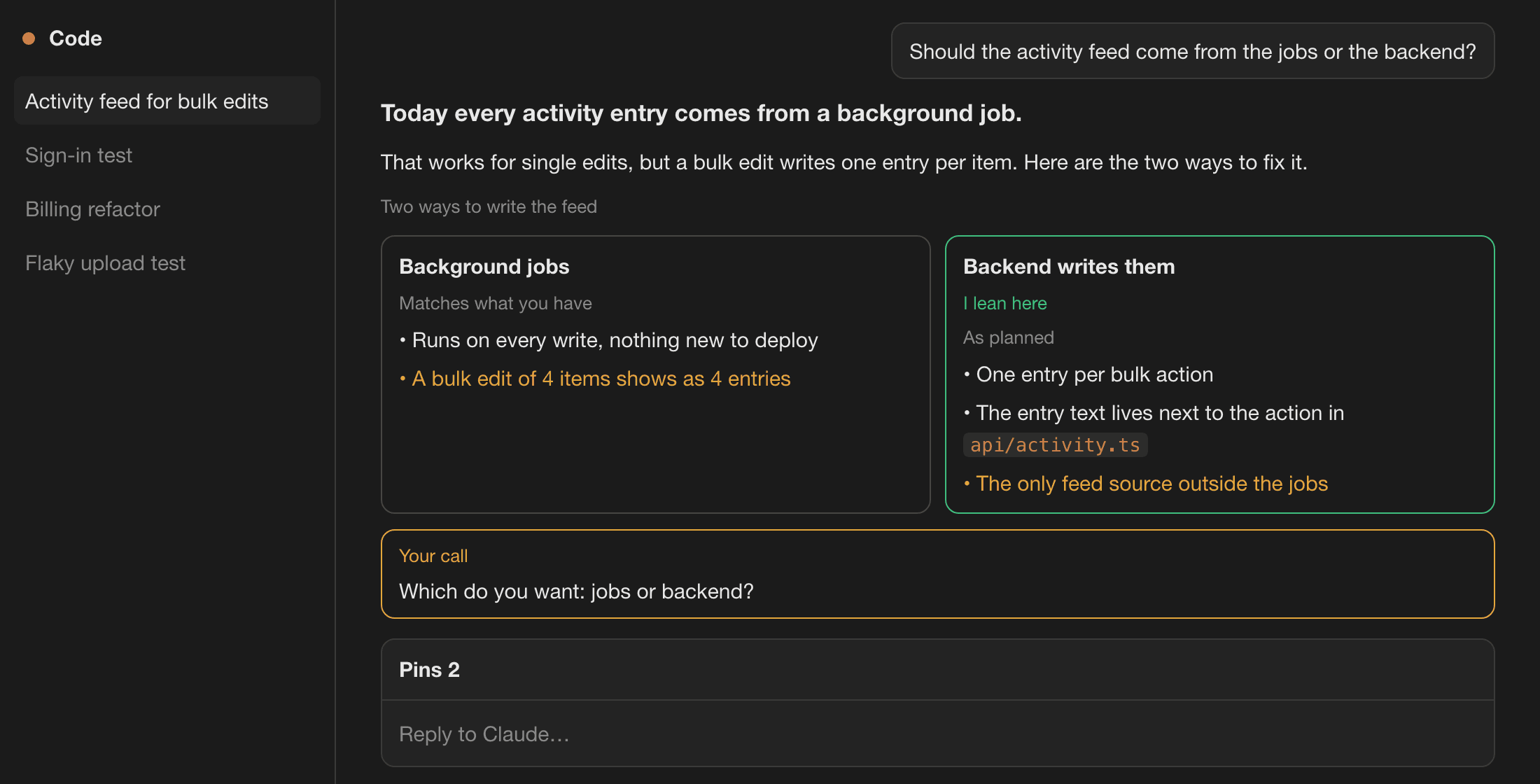Click the Background jobs option heading
Screen dimensions: 1540x784
point(484,267)
